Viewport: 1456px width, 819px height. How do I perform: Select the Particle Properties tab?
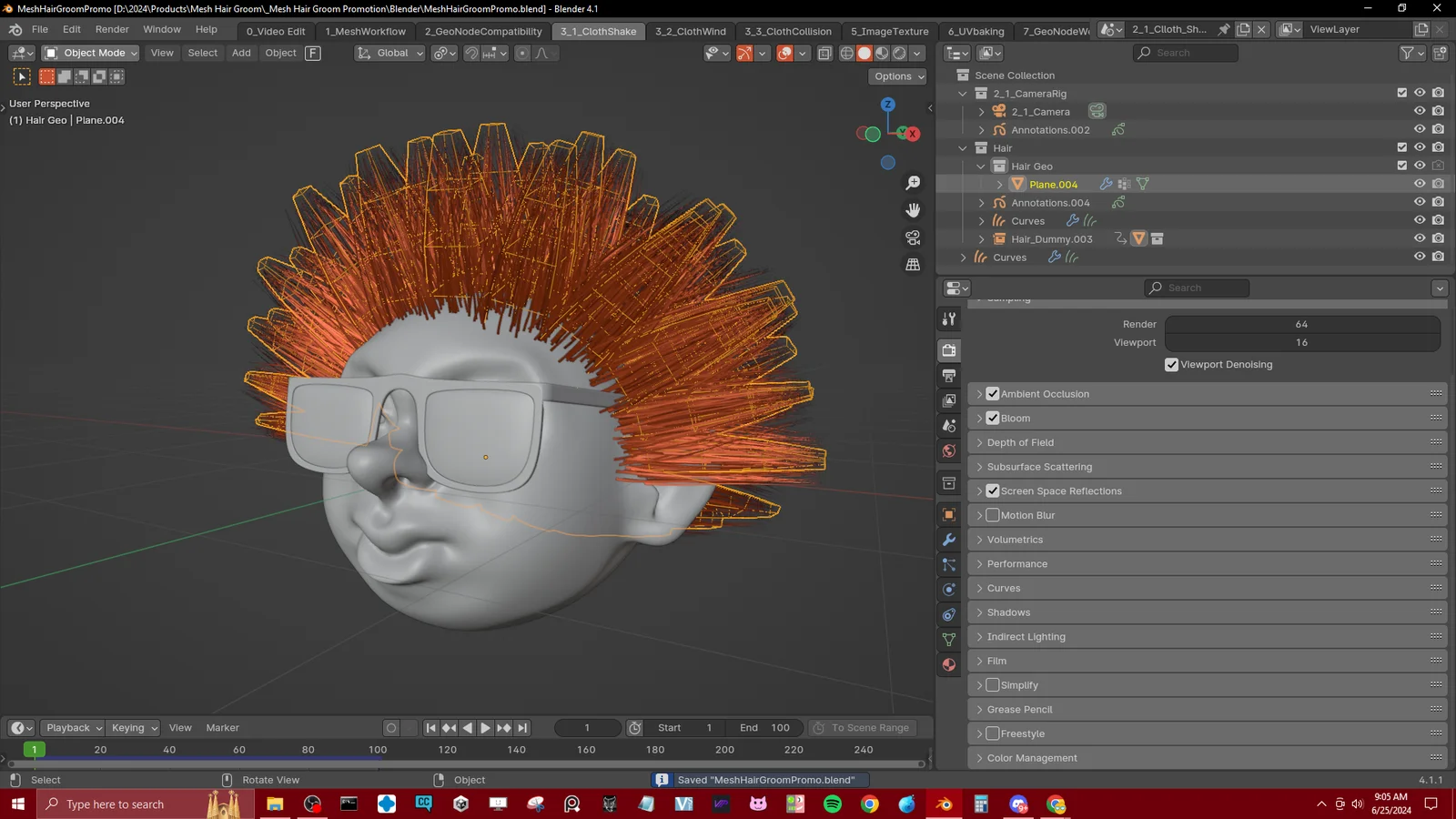click(x=948, y=564)
